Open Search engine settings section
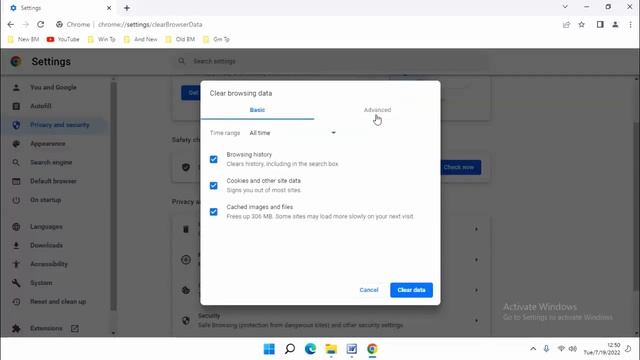The image size is (640, 360). (x=51, y=162)
